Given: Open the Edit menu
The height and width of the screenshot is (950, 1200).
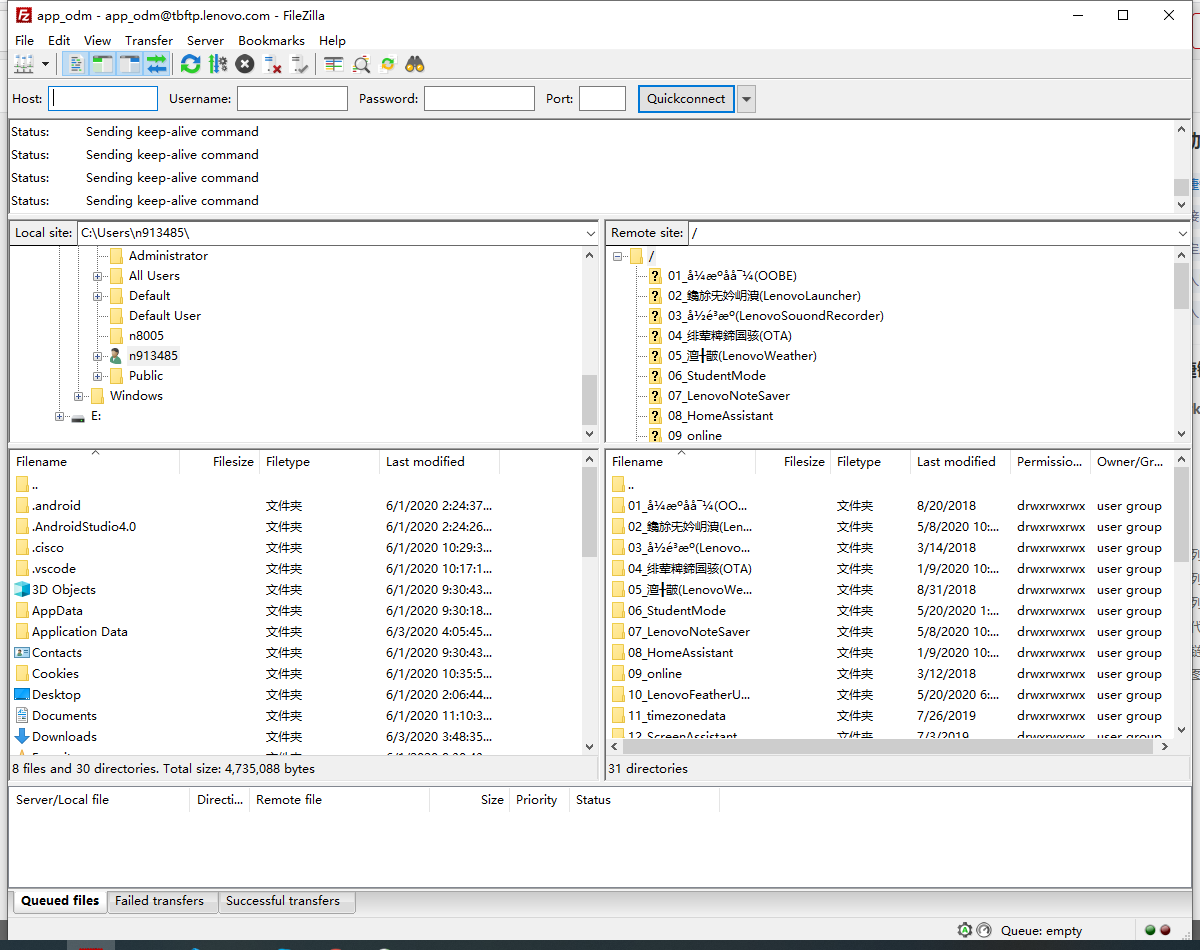Looking at the screenshot, I should [x=59, y=41].
